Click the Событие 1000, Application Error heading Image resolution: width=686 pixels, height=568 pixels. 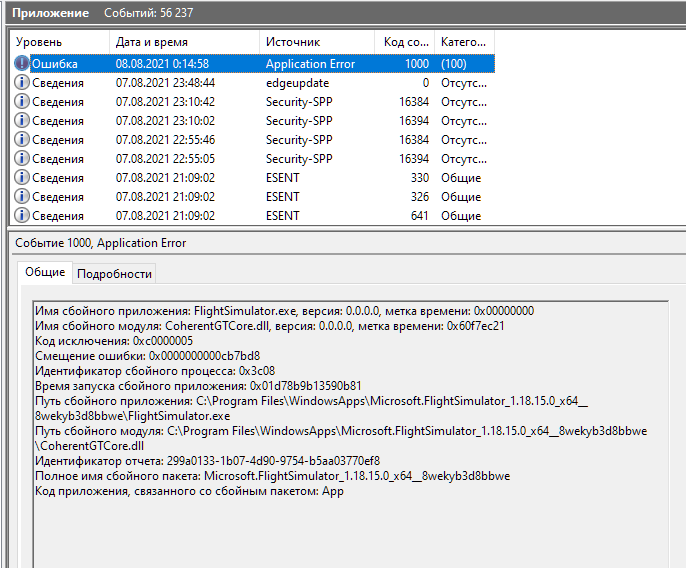click(101, 243)
